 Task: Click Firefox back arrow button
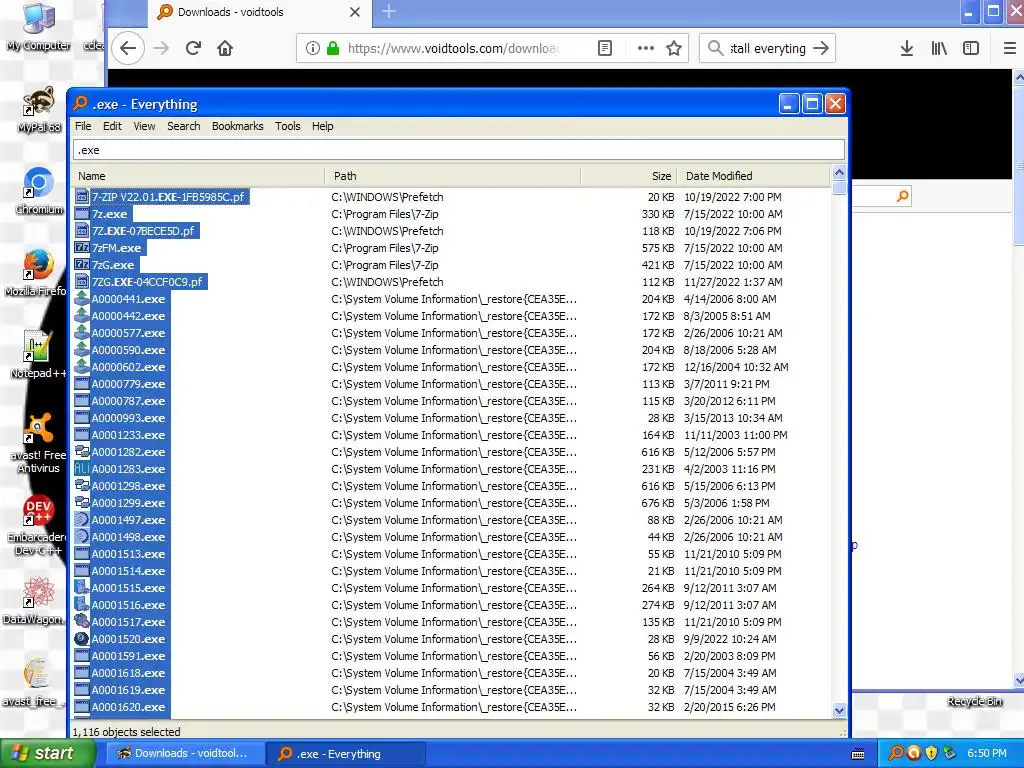point(128,48)
